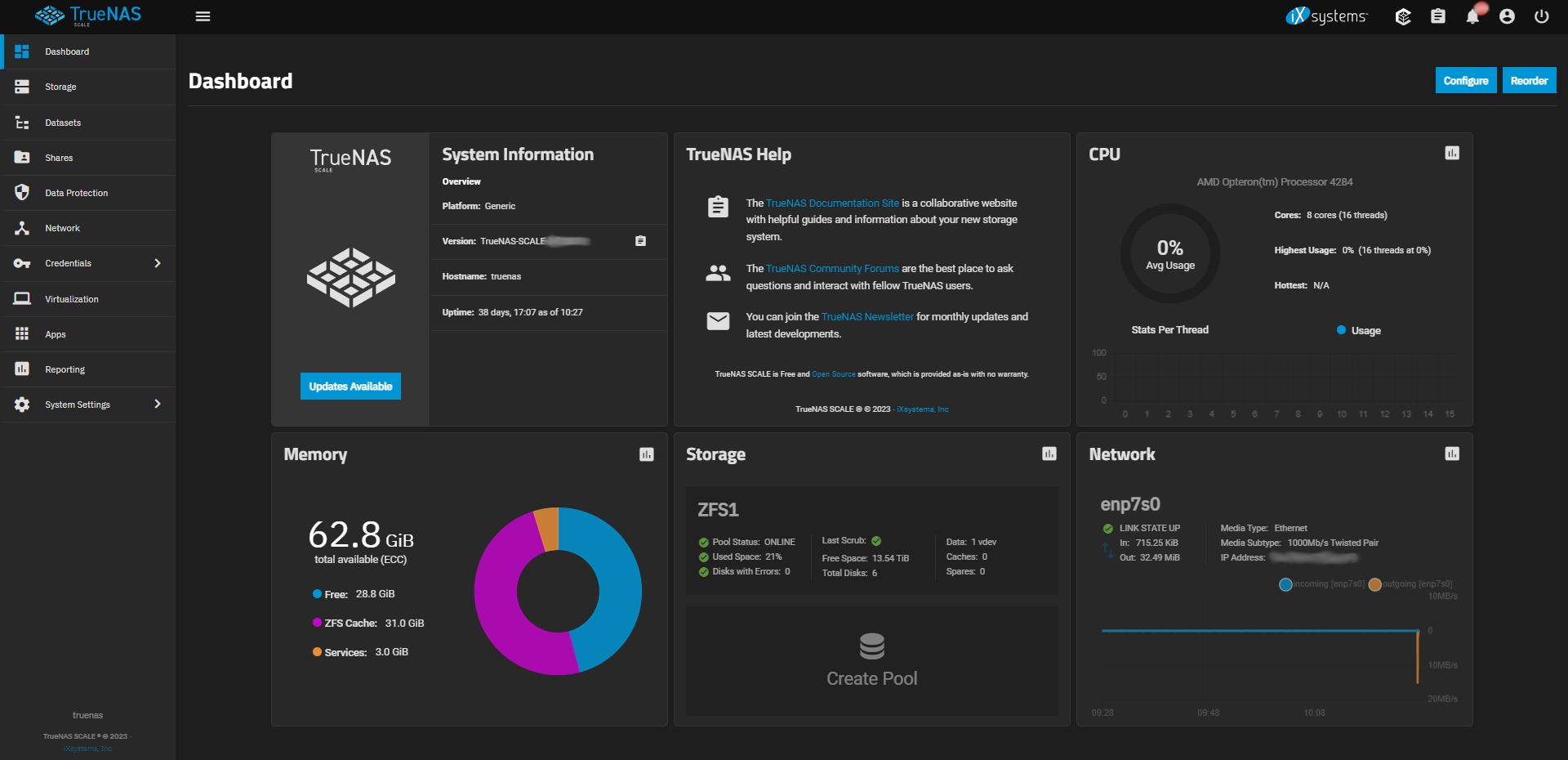Open the Virtualization menu item
The image size is (1568, 760).
pyautogui.click(x=88, y=299)
